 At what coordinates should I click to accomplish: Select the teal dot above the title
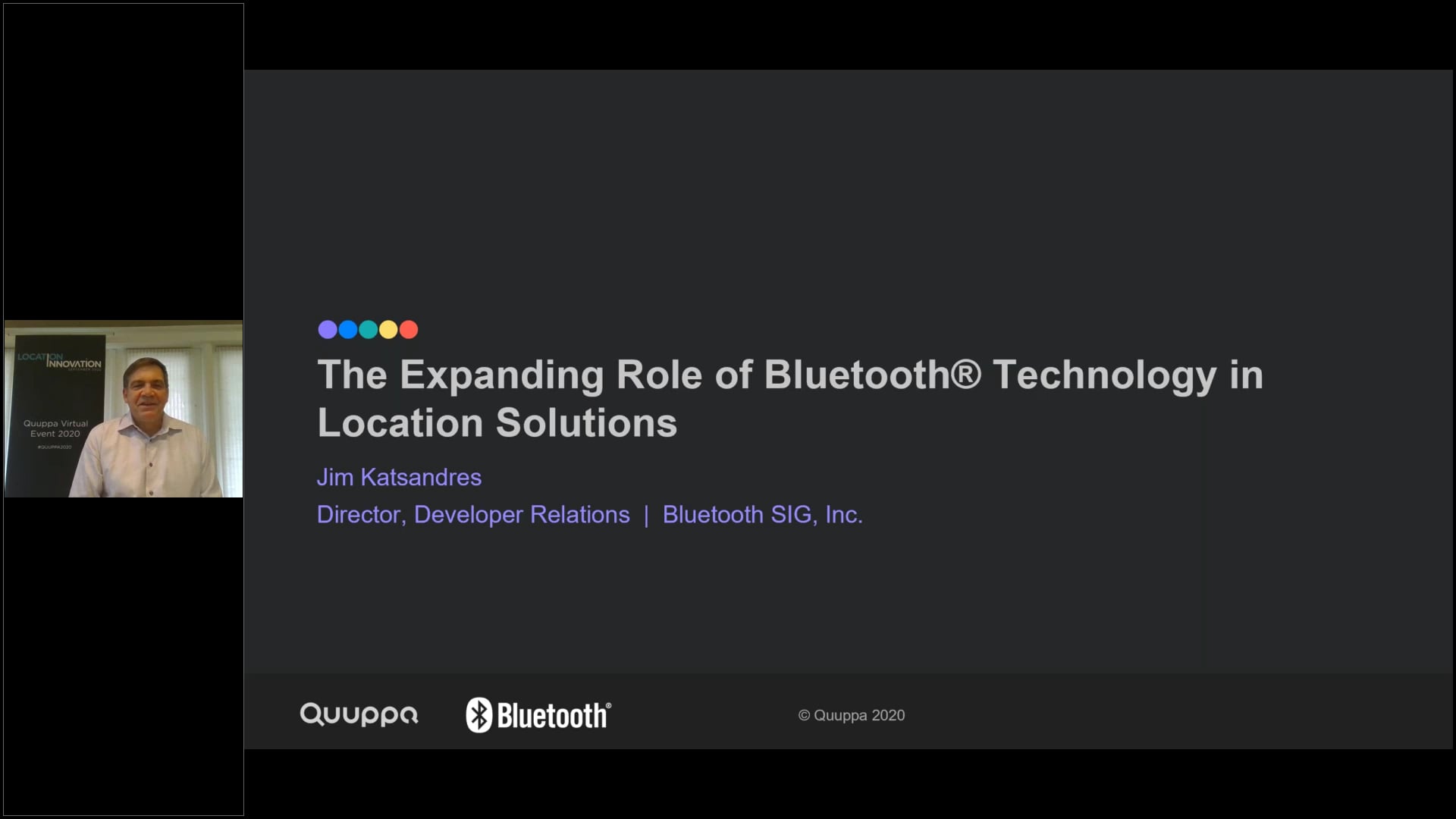pyautogui.click(x=369, y=329)
